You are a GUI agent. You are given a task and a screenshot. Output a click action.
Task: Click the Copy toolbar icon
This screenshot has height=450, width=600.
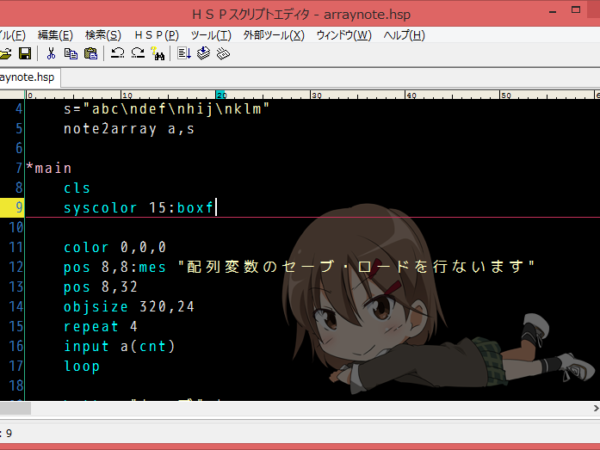click(x=71, y=54)
